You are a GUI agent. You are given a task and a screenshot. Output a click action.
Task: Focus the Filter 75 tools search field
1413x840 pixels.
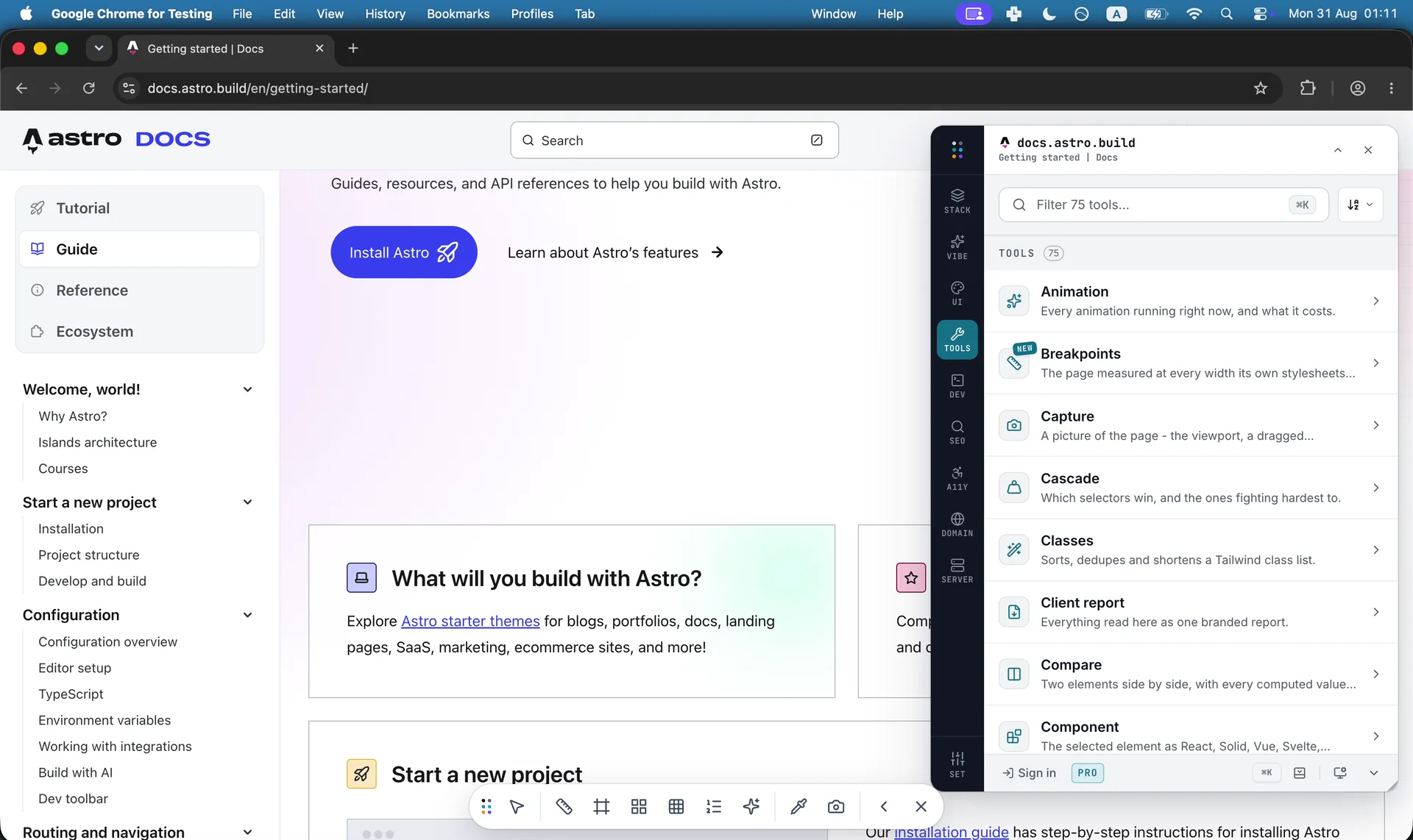(x=1163, y=204)
